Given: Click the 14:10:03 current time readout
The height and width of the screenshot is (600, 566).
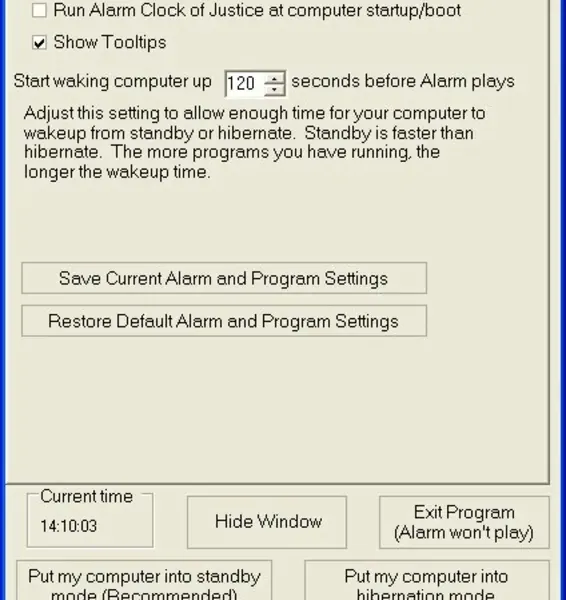Looking at the screenshot, I should point(69,526).
